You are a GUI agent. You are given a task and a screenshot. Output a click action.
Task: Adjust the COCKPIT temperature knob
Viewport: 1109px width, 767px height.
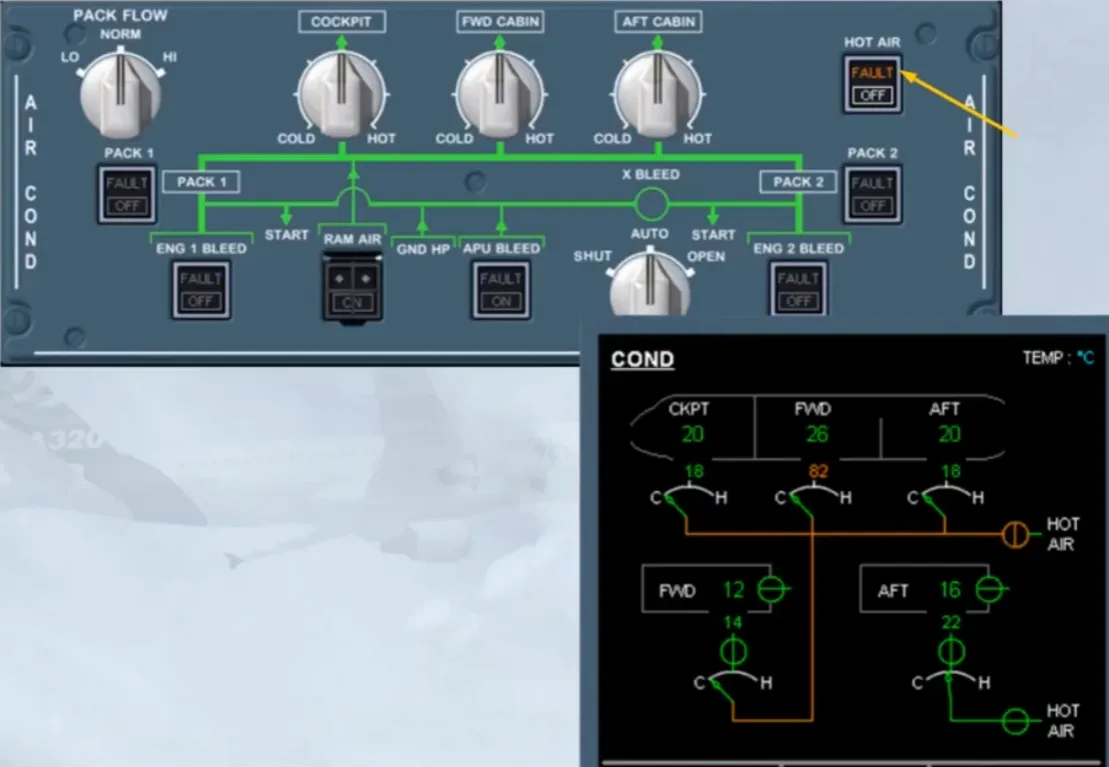[342, 93]
